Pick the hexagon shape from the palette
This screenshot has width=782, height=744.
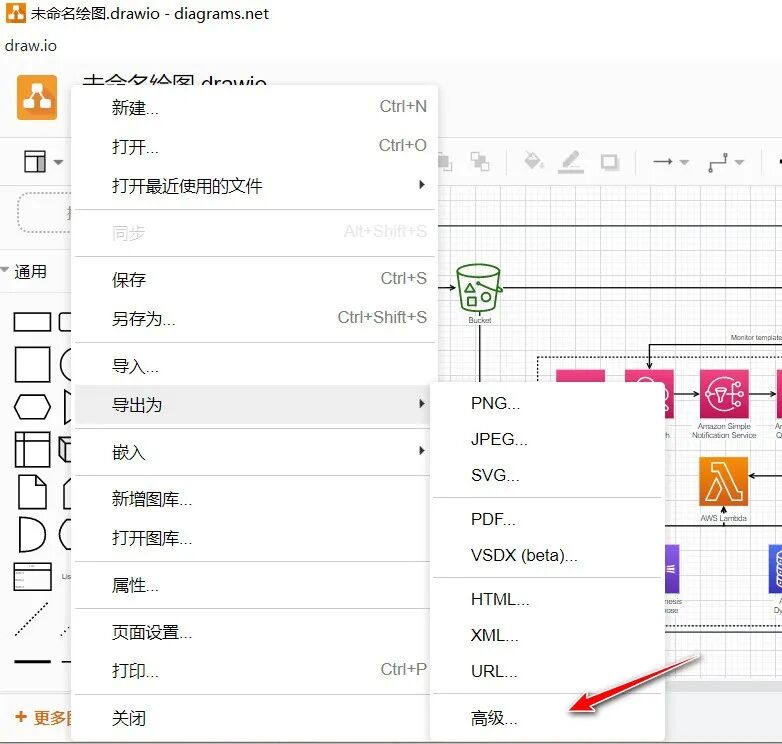tap(32, 408)
